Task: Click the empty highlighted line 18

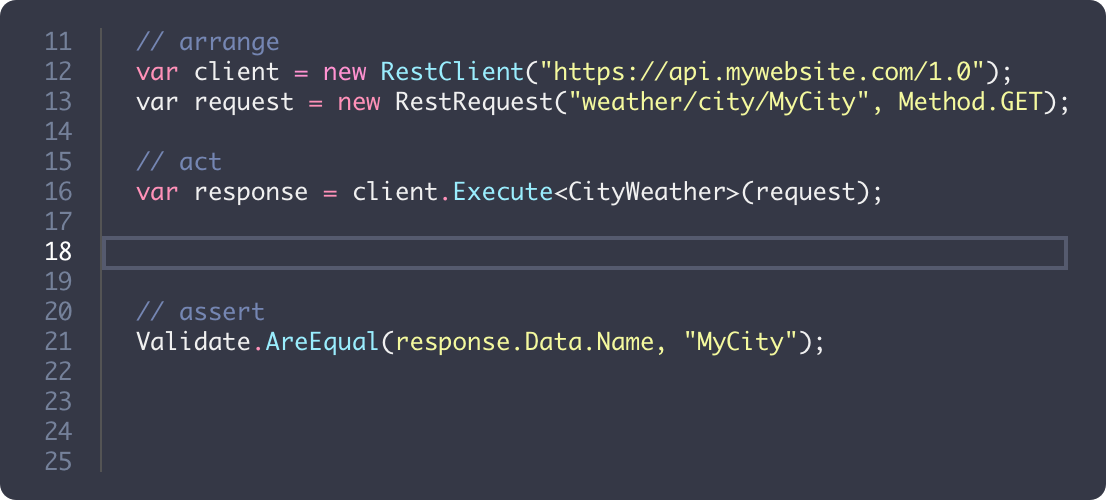Action: (585, 252)
